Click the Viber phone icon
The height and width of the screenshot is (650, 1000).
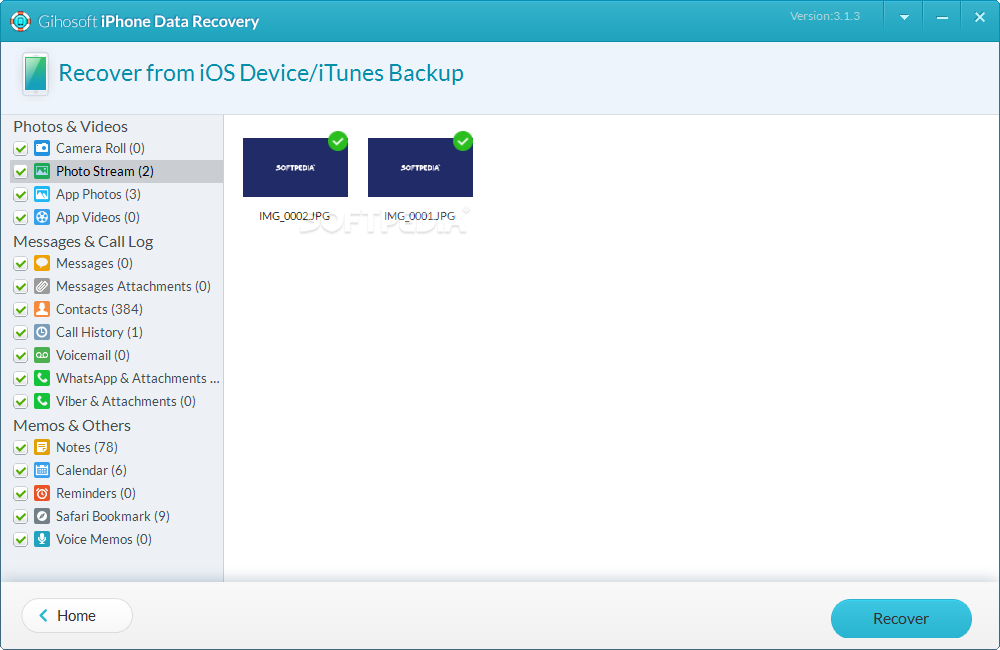(42, 401)
